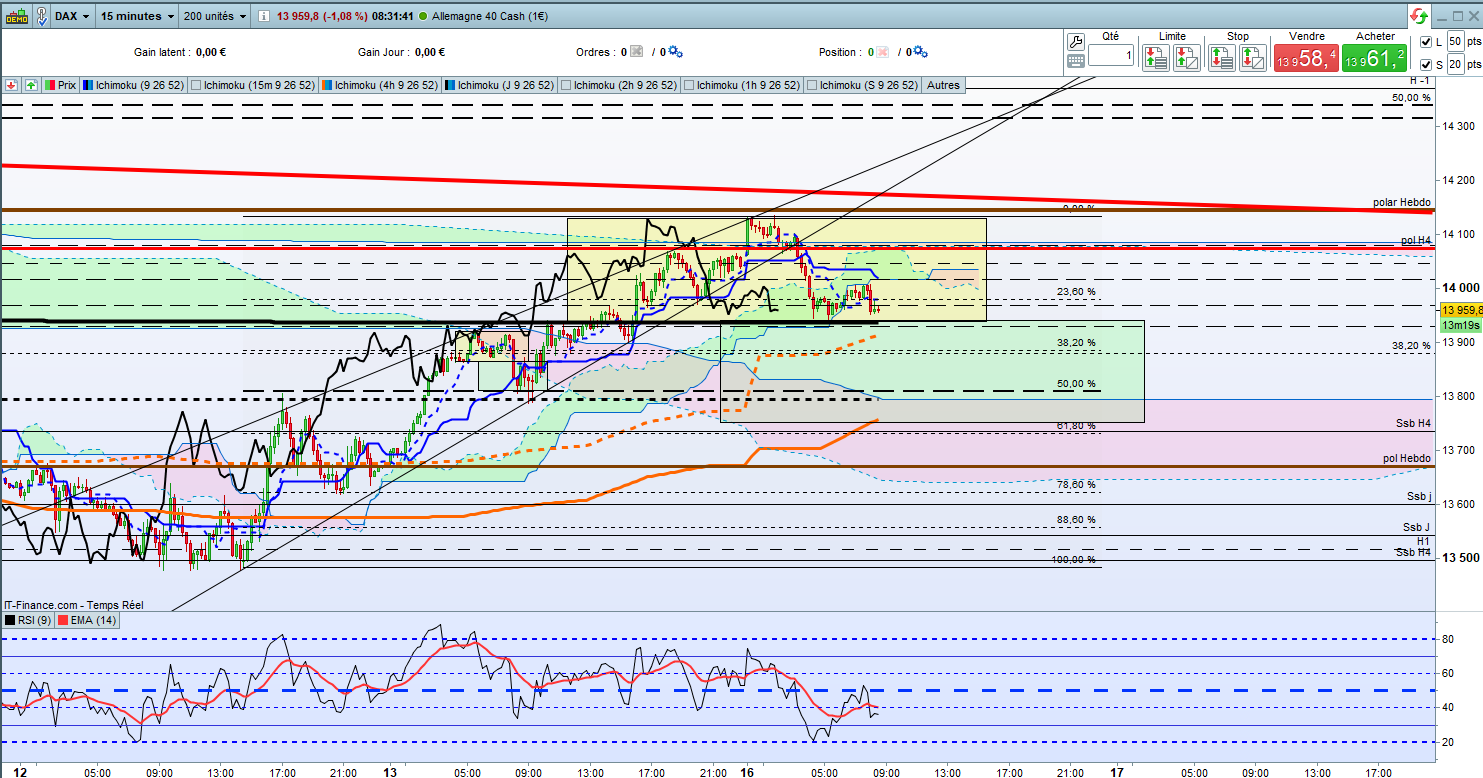Click the 13 959,8 (-1,08 %) price text
Viewport: 1483px width, 778px height.
(x=322, y=17)
